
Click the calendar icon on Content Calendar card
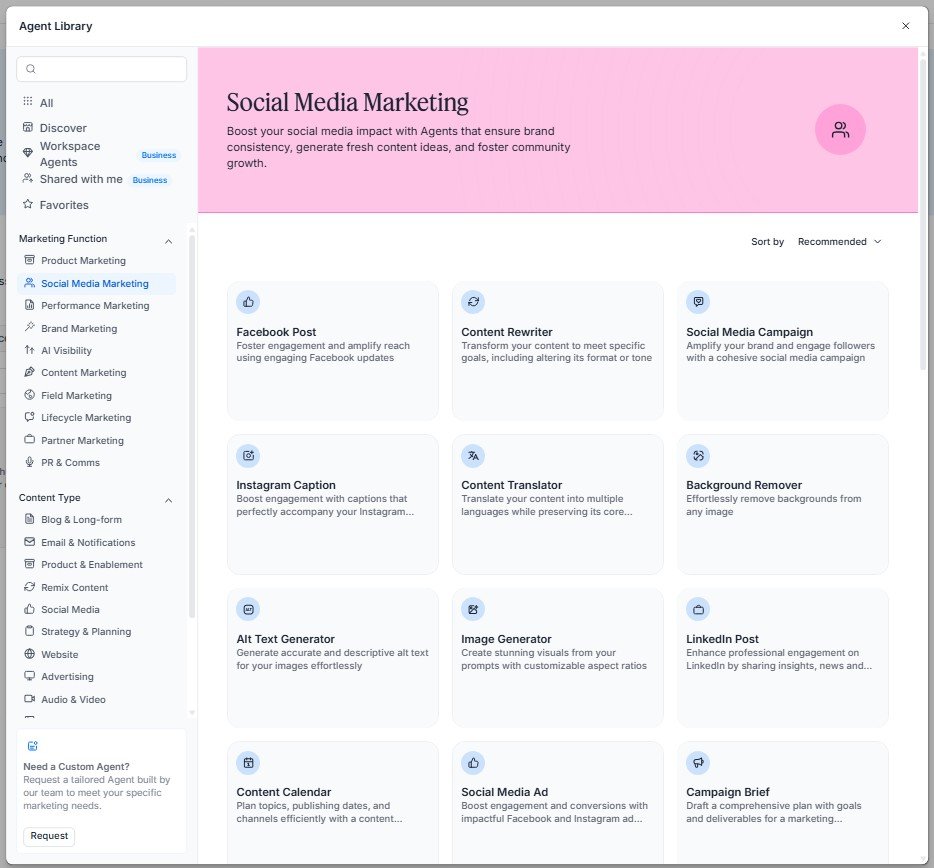pyautogui.click(x=248, y=763)
